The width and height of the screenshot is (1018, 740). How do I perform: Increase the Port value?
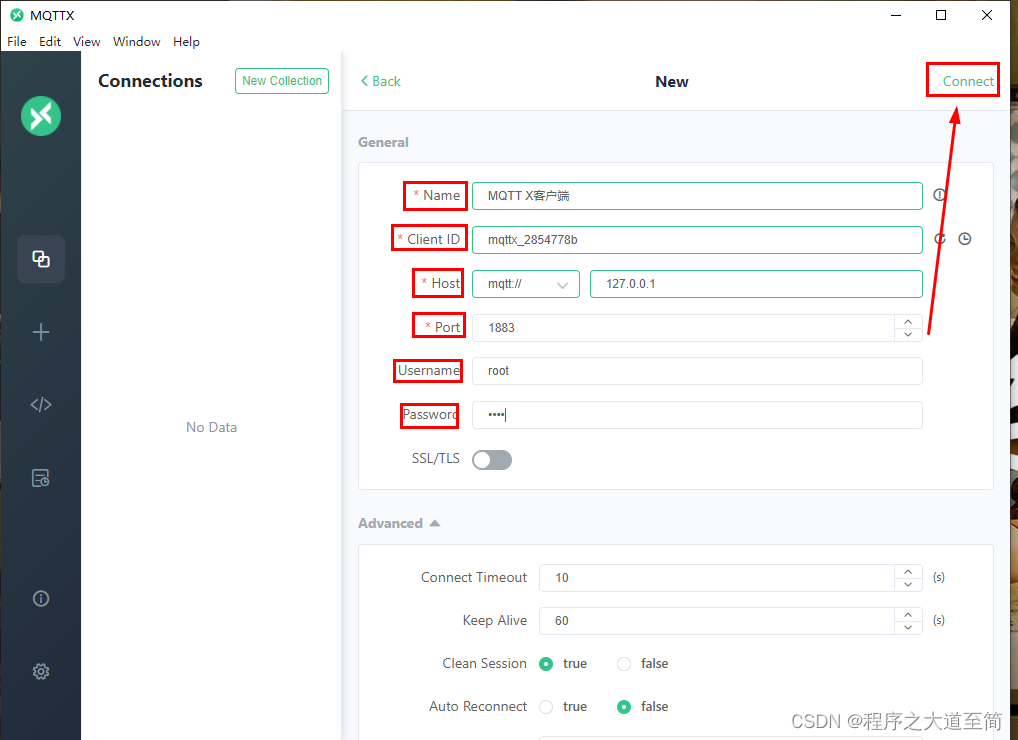908,322
